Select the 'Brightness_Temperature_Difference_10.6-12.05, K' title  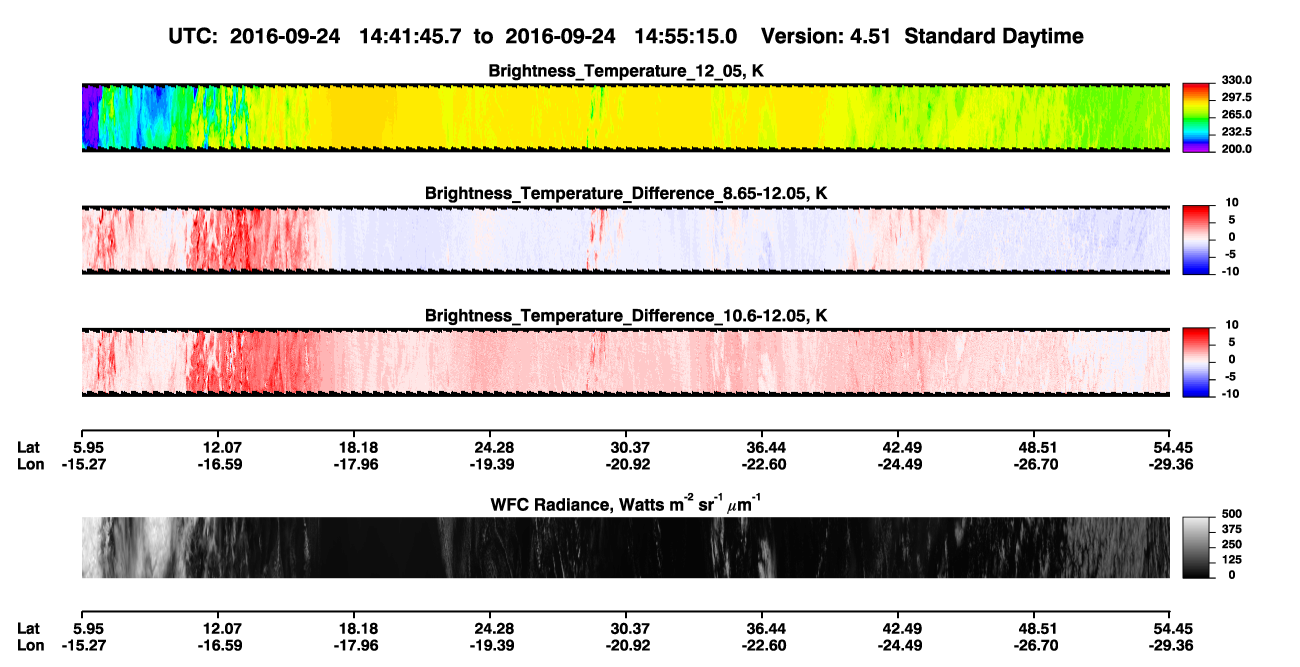[626, 315]
